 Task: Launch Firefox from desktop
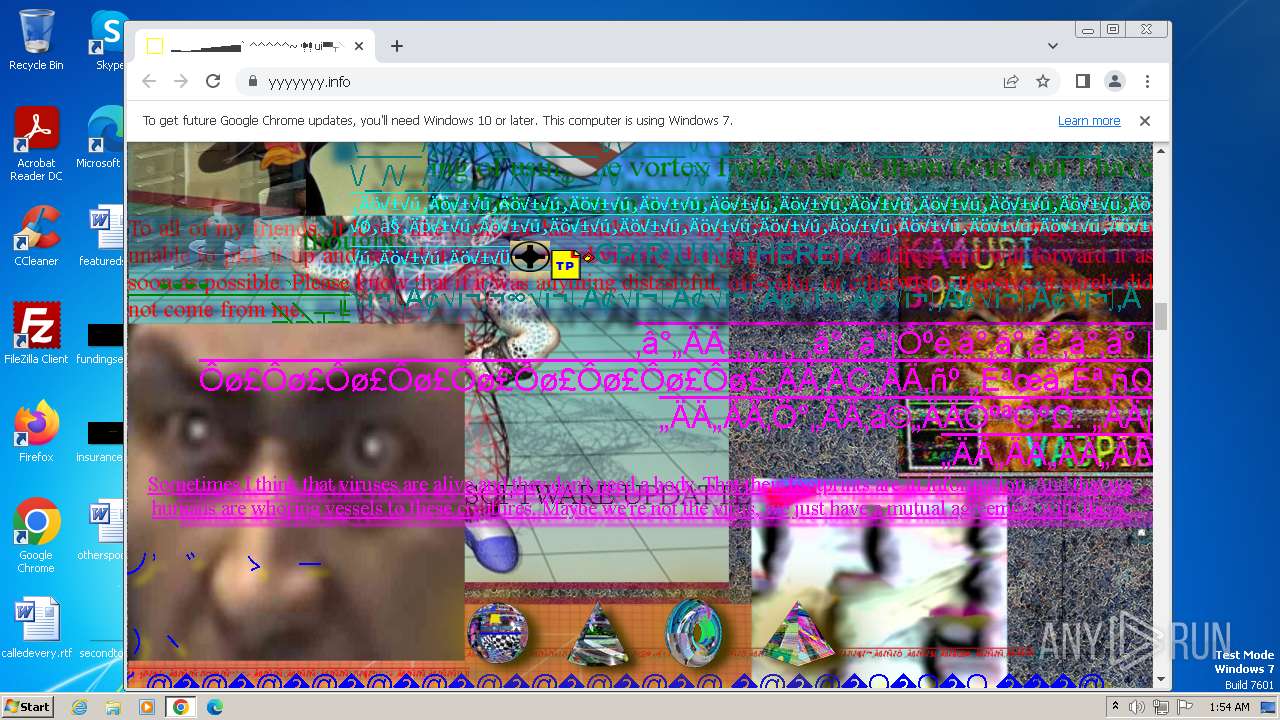click(36, 432)
